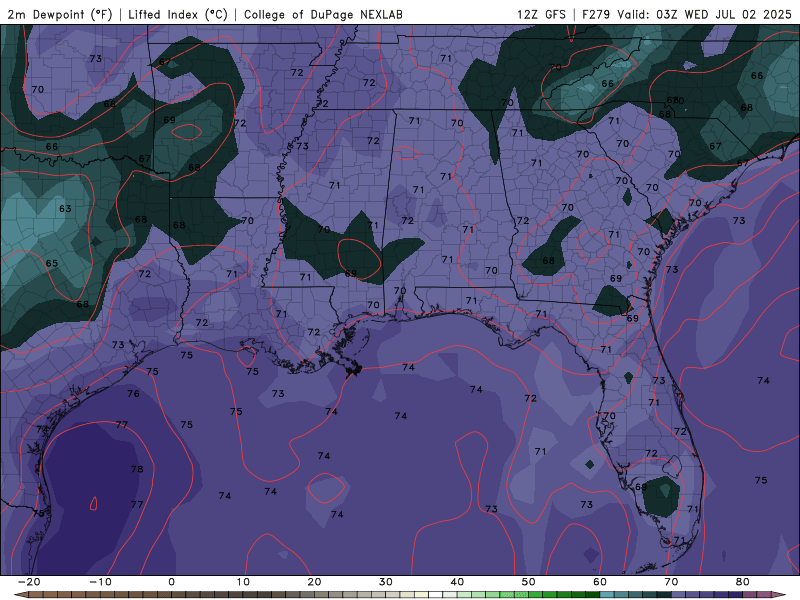Click the 63 dewpoint value on the map
Screen dimensions: 800x600
click(x=65, y=209)
